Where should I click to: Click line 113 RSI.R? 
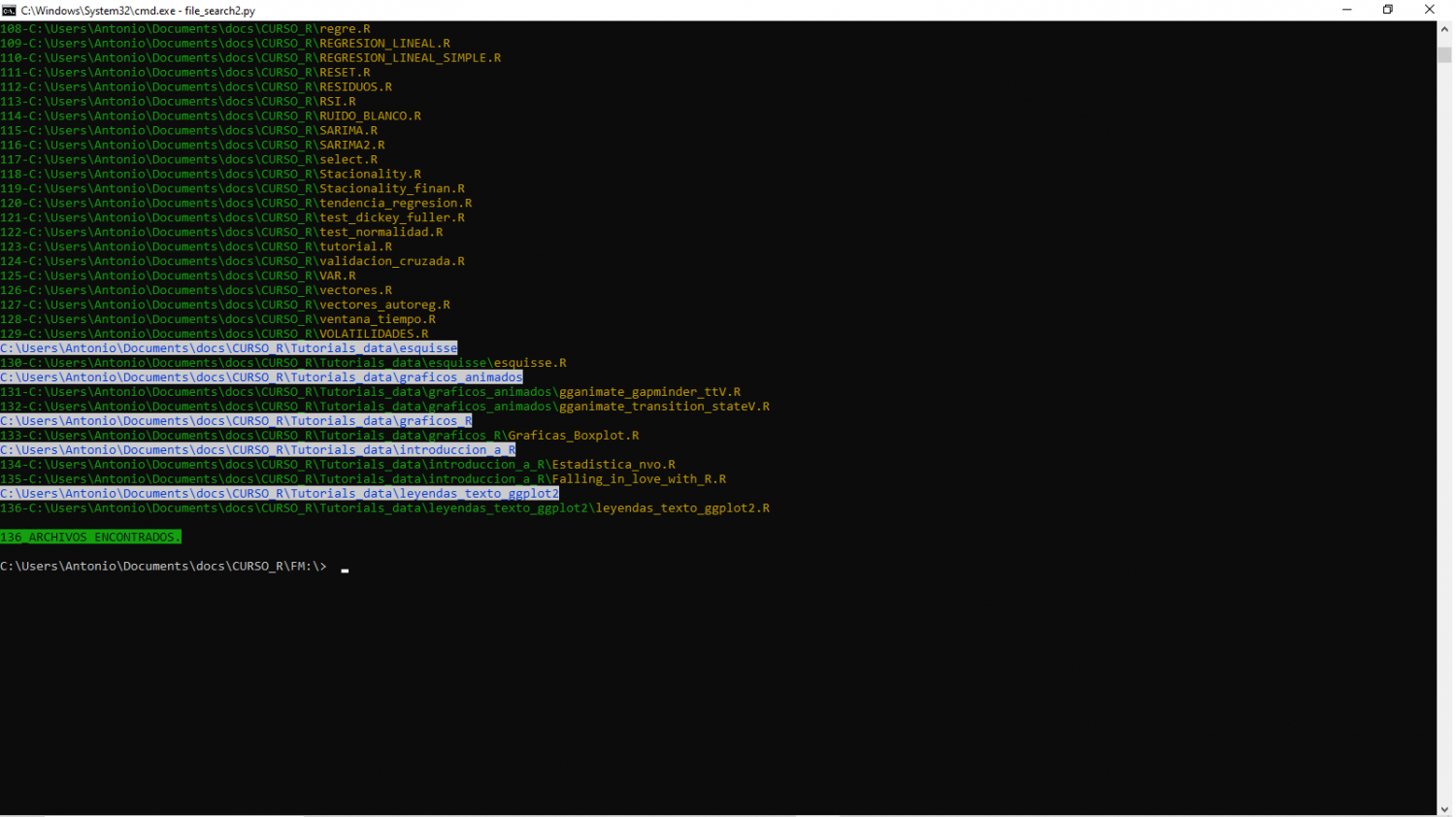(178, 102)
